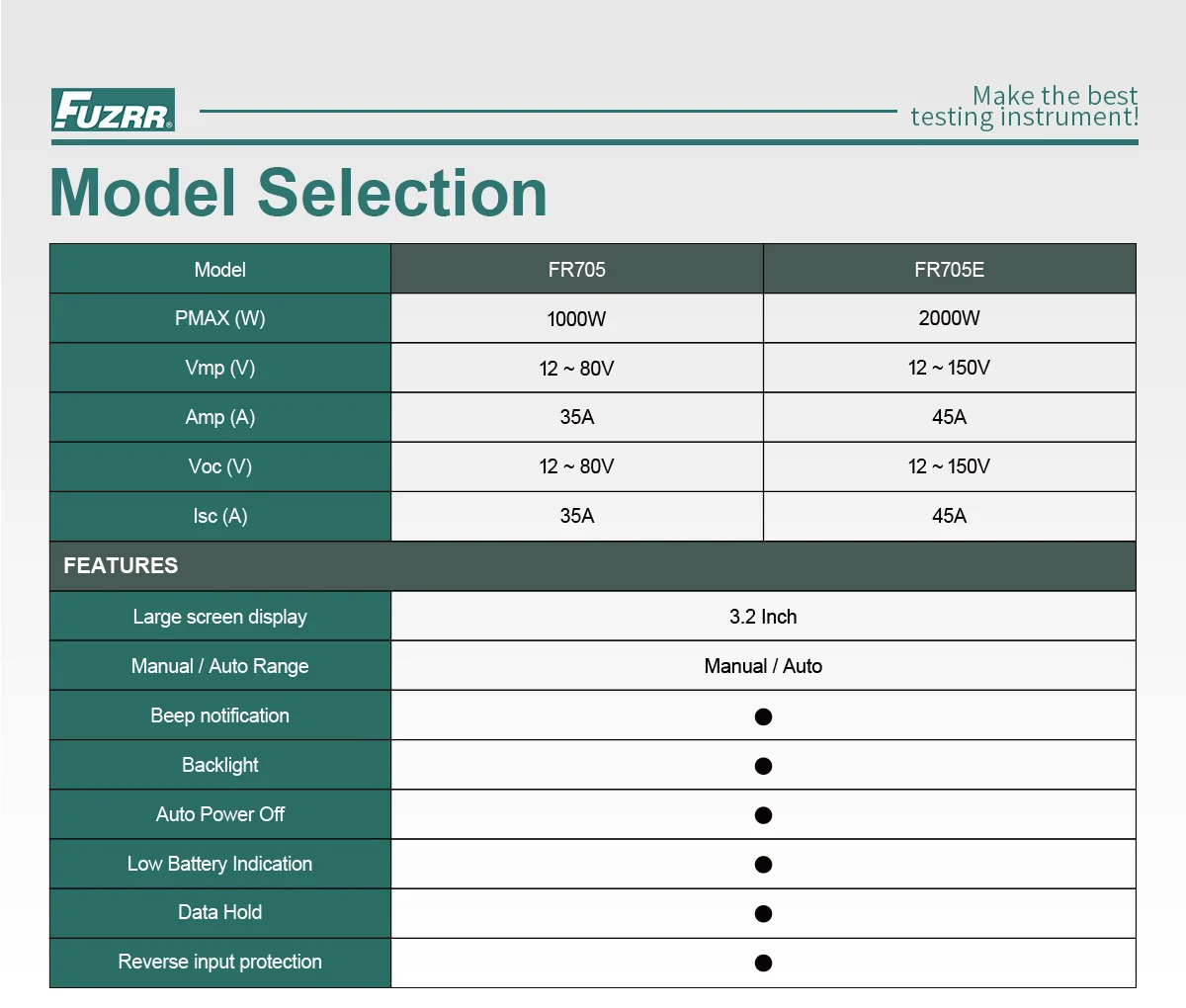Image resolution: width=1186 pixels, height=1008 pixels.
Task: Click the Model header cell
Action: (x=220, y=269)
